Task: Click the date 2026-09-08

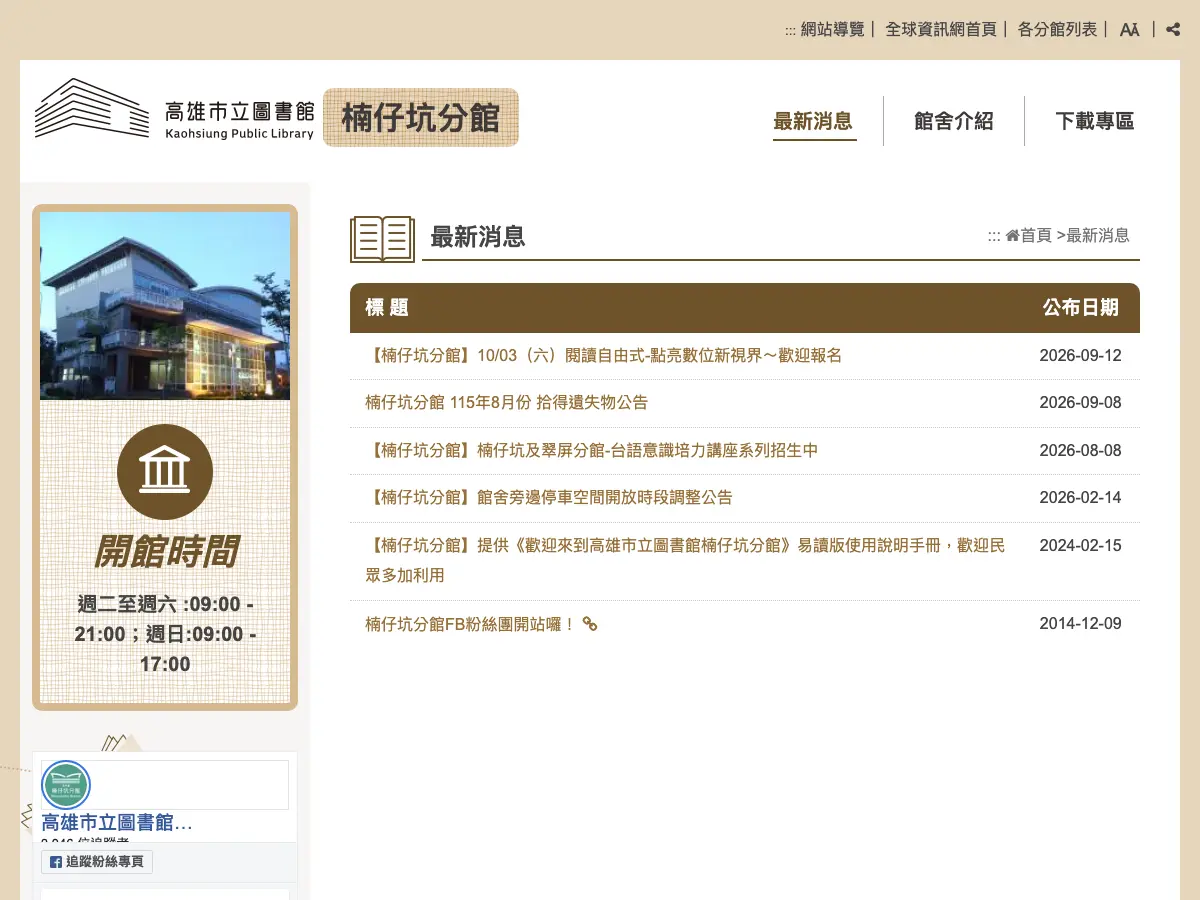Action: 1081,402
